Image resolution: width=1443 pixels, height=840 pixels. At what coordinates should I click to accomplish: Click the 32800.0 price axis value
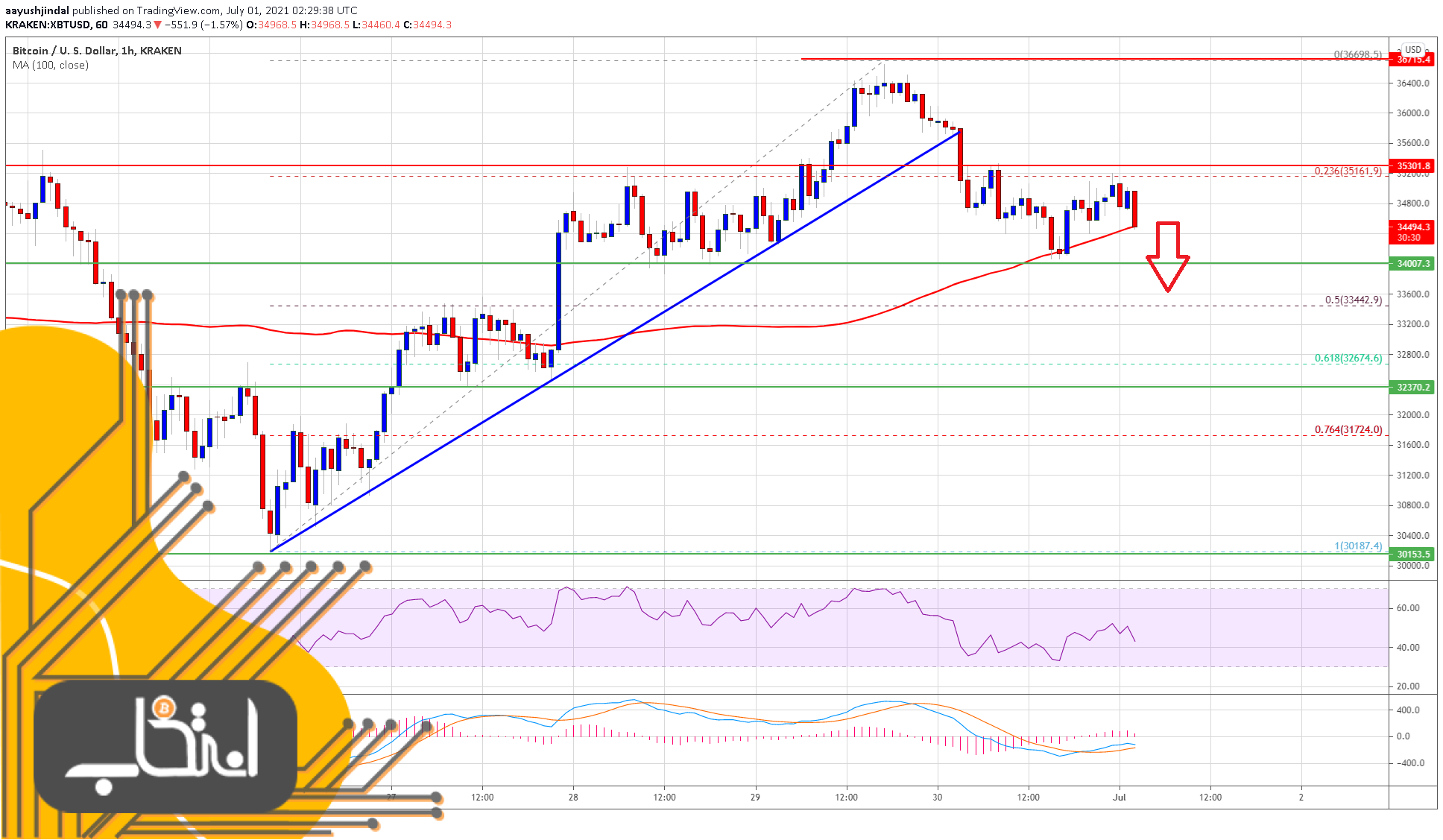1413,355
